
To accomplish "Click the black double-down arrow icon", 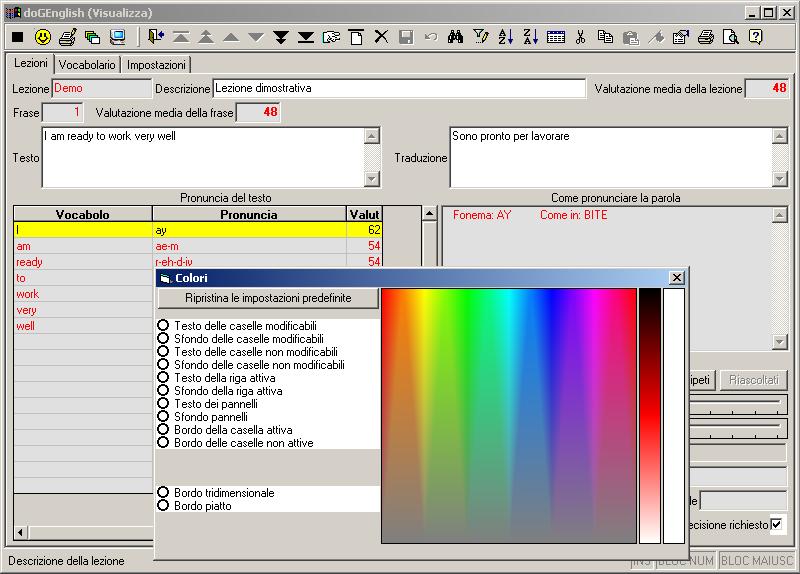I will (x=281, y=37).
